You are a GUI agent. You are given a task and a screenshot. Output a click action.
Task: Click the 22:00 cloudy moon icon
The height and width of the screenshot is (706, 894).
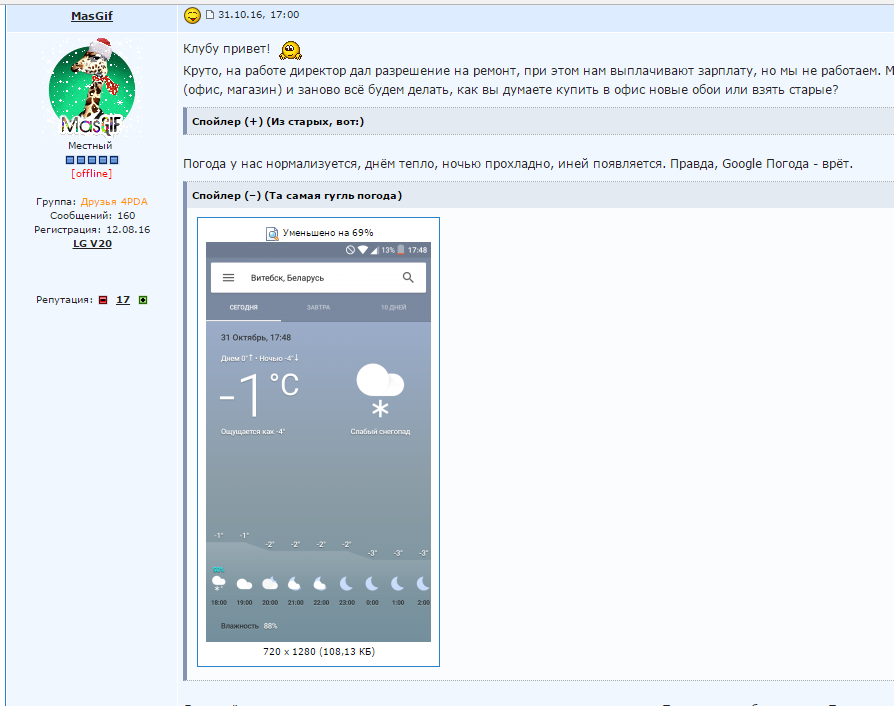coord(320,583)
